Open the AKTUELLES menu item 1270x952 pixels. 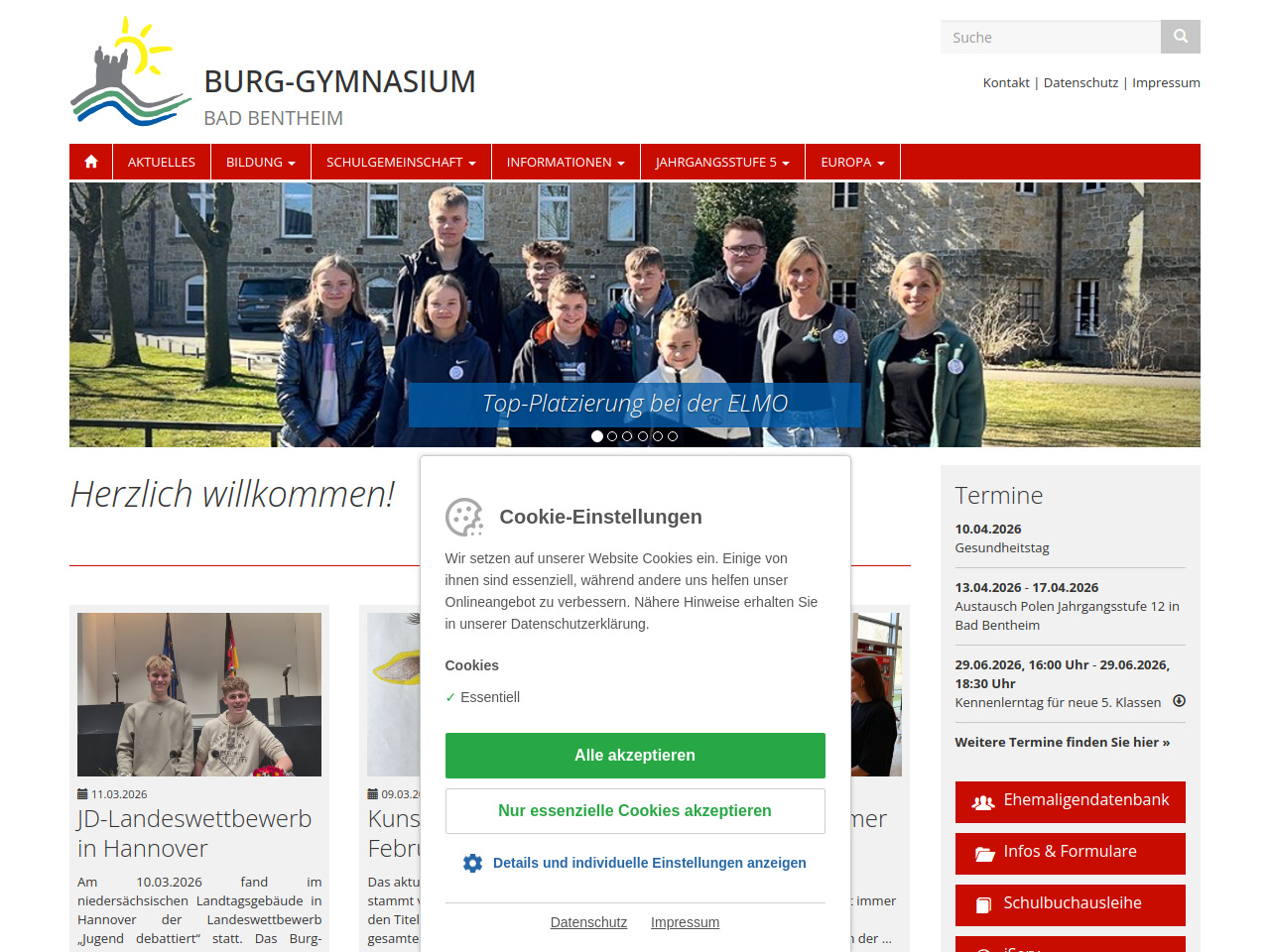[162, 162]
